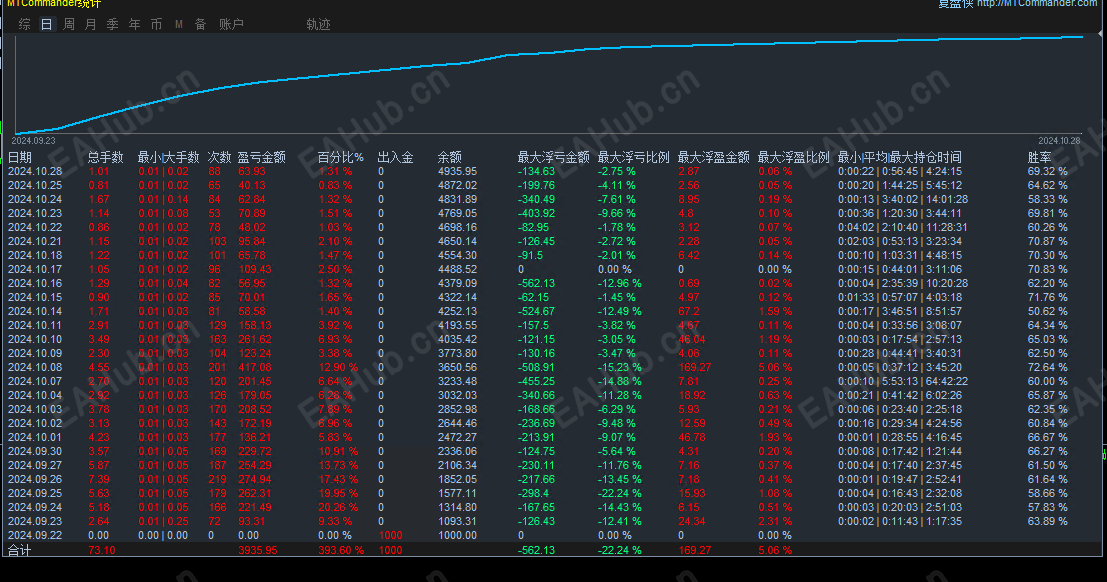Viewport: 1107px width, 582px height.
Task: Click the 最大浮盈比例 column header
Action: click(794, 157)
